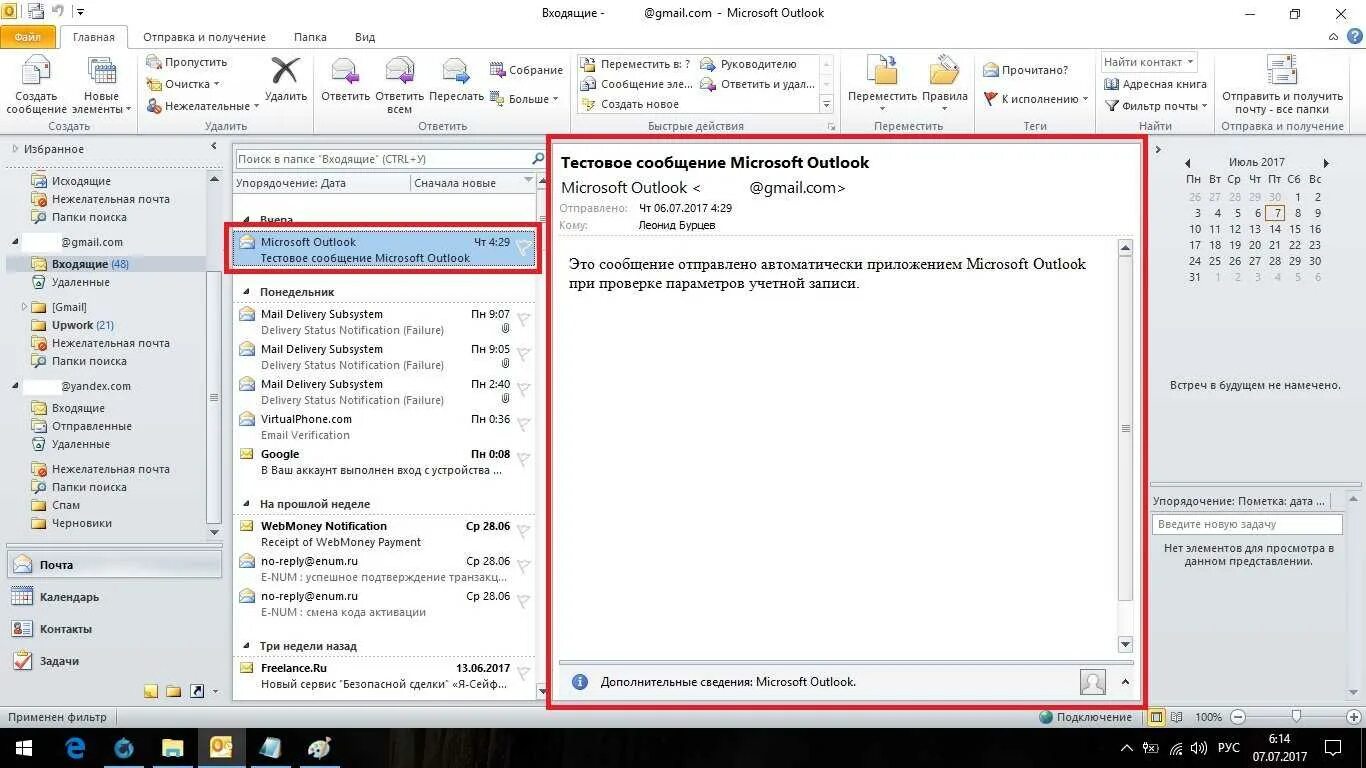Open the Folder list icon in navigation pane

click(174, 691)
